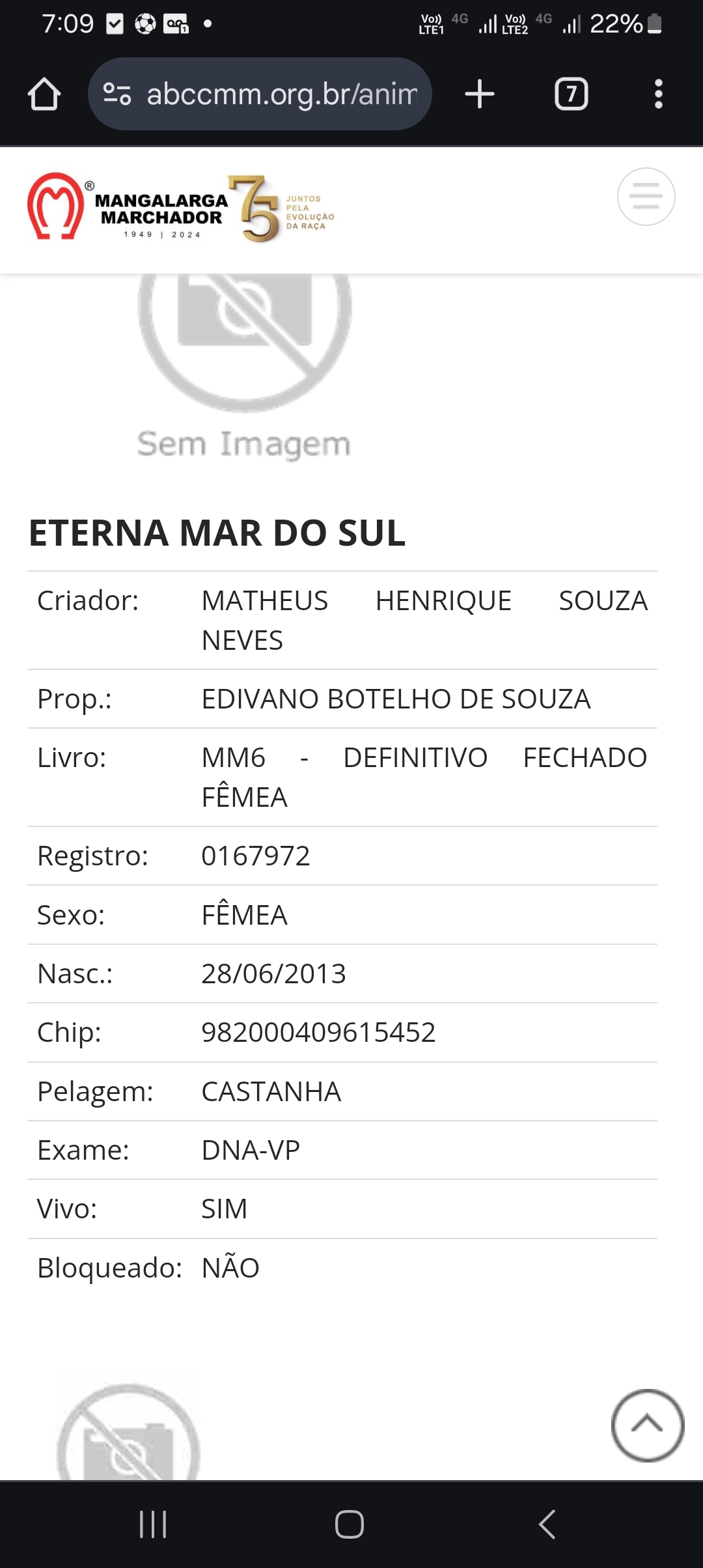Screen dimensions: 703x1568
Task: Open new tab with plus icon
Action: click(x=480, y=94)
